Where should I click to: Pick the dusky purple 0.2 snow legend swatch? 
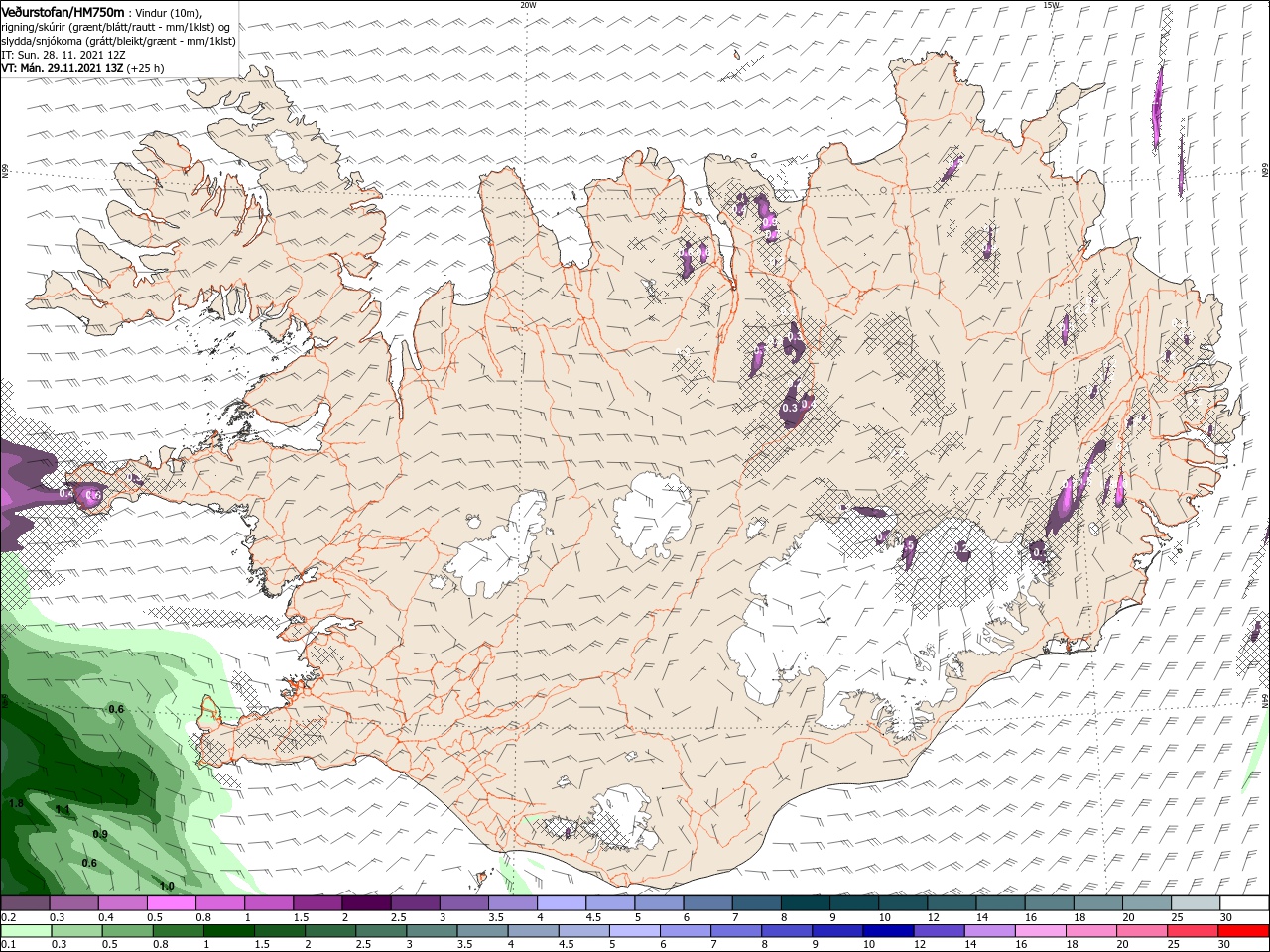click(x=25, y=903)
